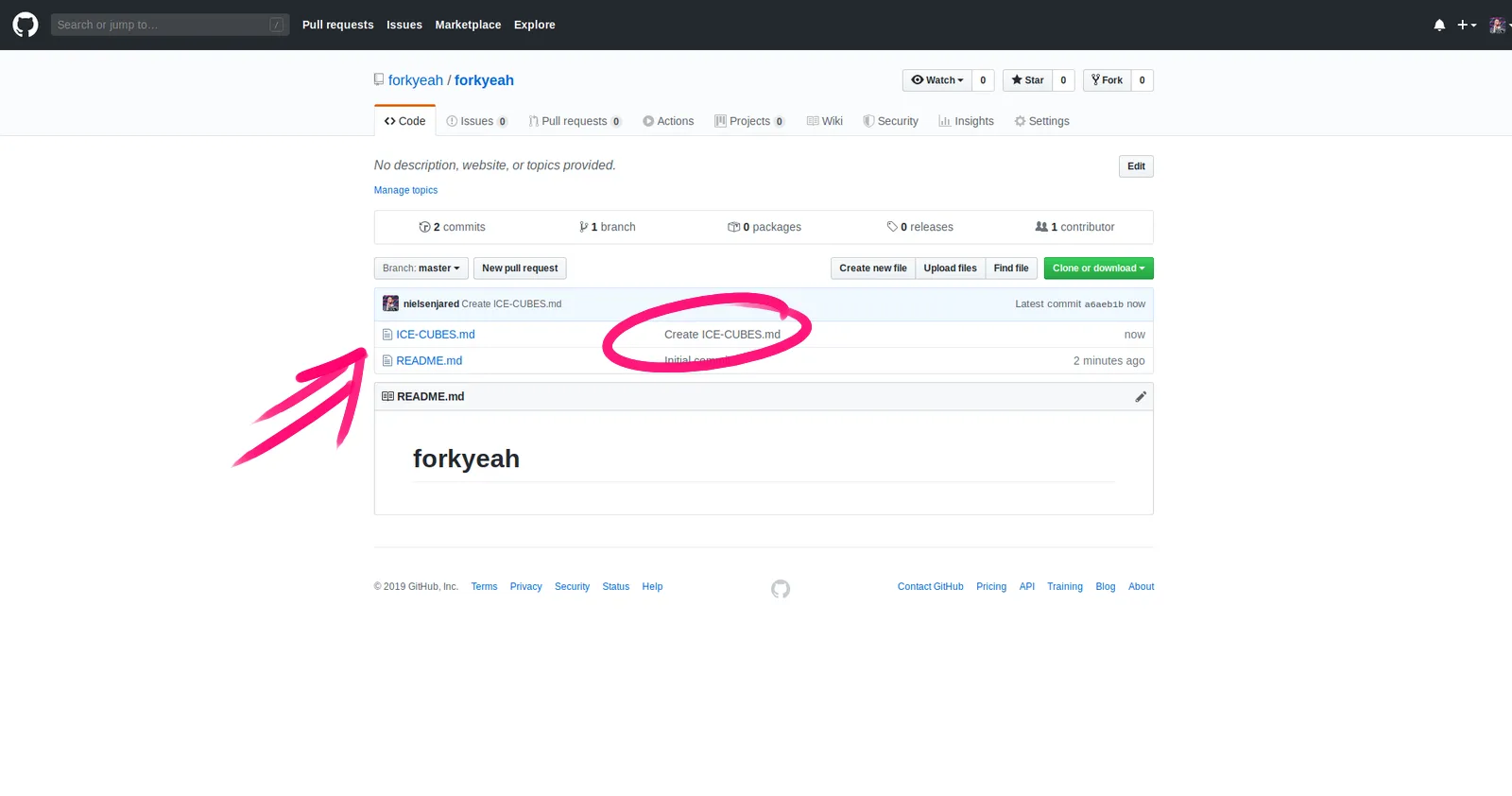Viewport: 1512px width, 796px height.
Task: Select the Code tab
Action: [x=404, y=121]
